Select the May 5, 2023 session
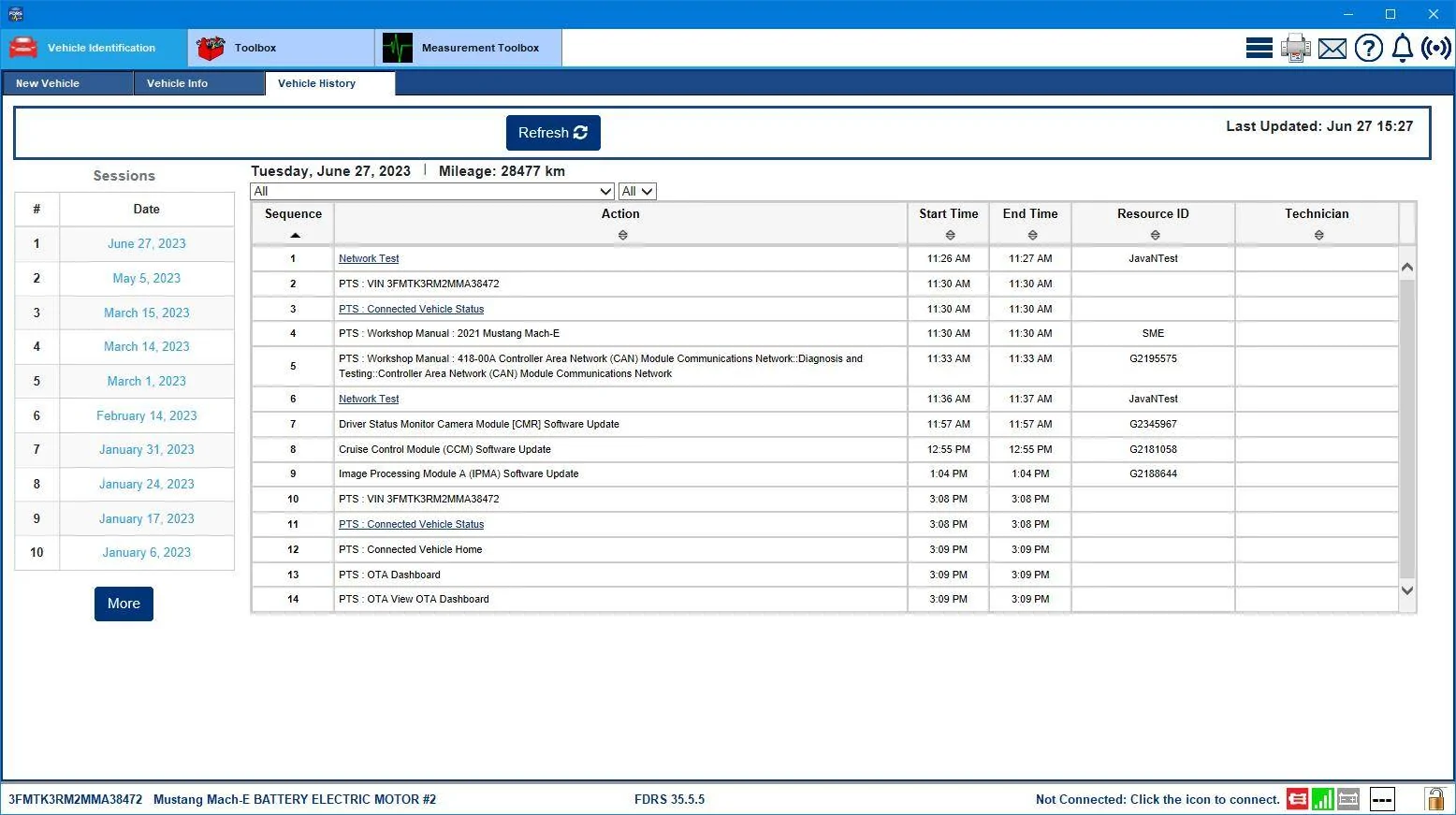 147,278
